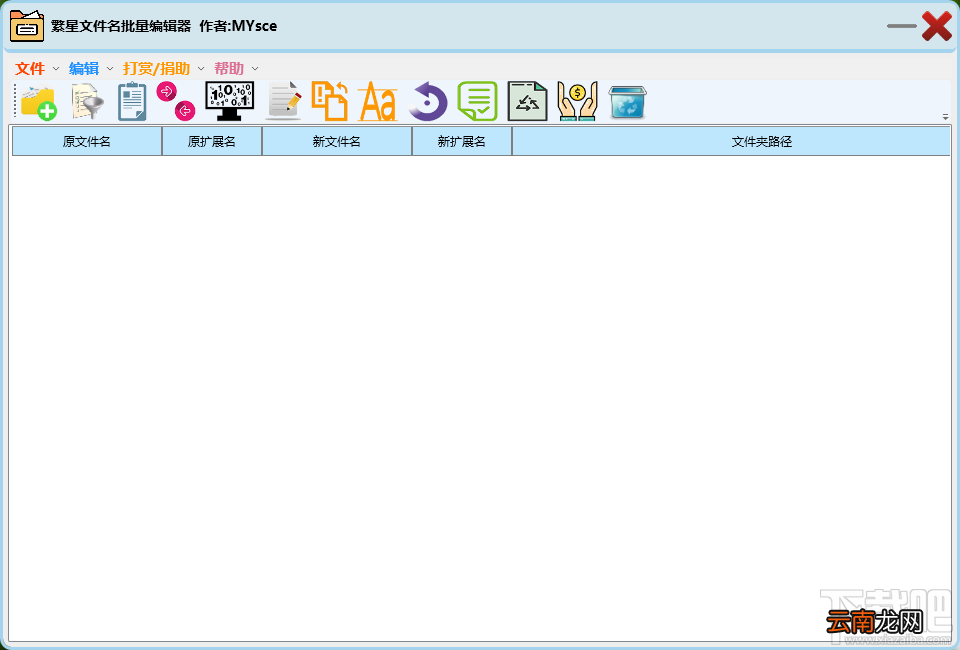Viewport: 960px width, 650px height.
Task: Click the document with pencil edit icon
Action: pyautogui.click(x=284, y=101)
